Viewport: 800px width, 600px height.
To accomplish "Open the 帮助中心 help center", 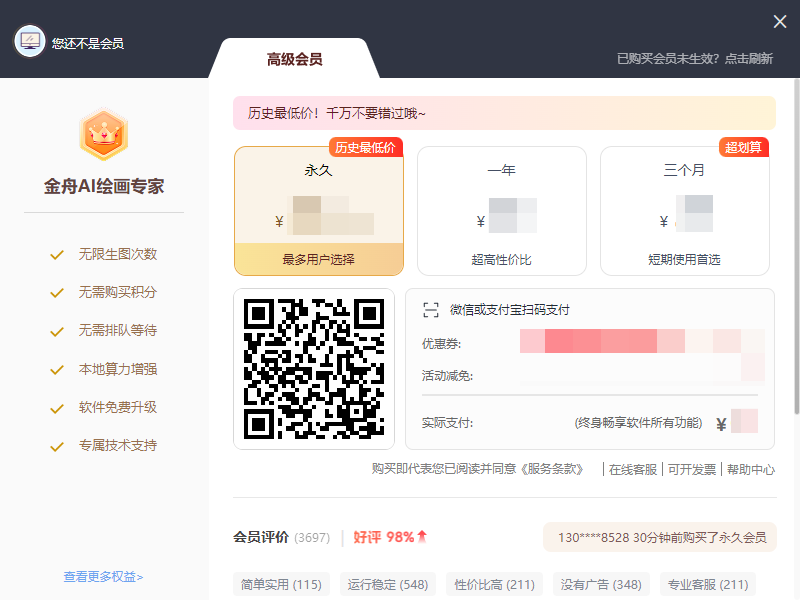I will [x=750, y=469].
